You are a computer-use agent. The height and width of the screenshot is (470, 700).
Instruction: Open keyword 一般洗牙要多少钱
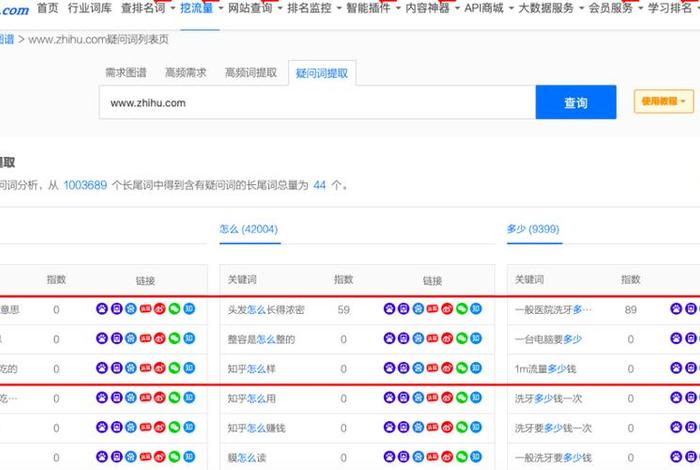[553, 458]
